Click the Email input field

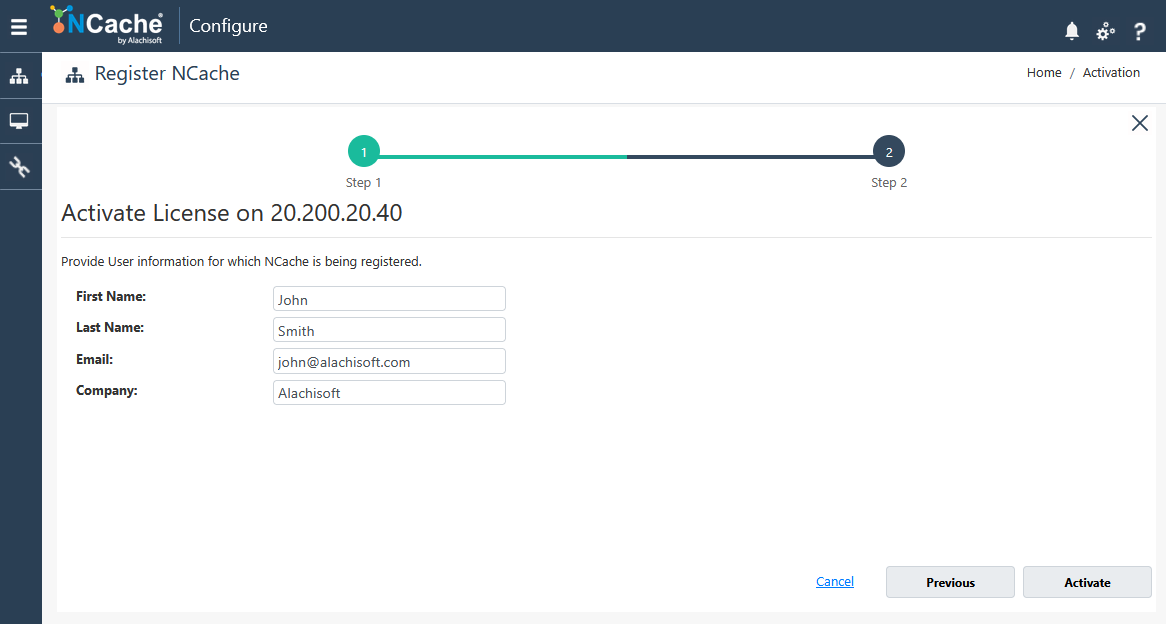point(389,361)
